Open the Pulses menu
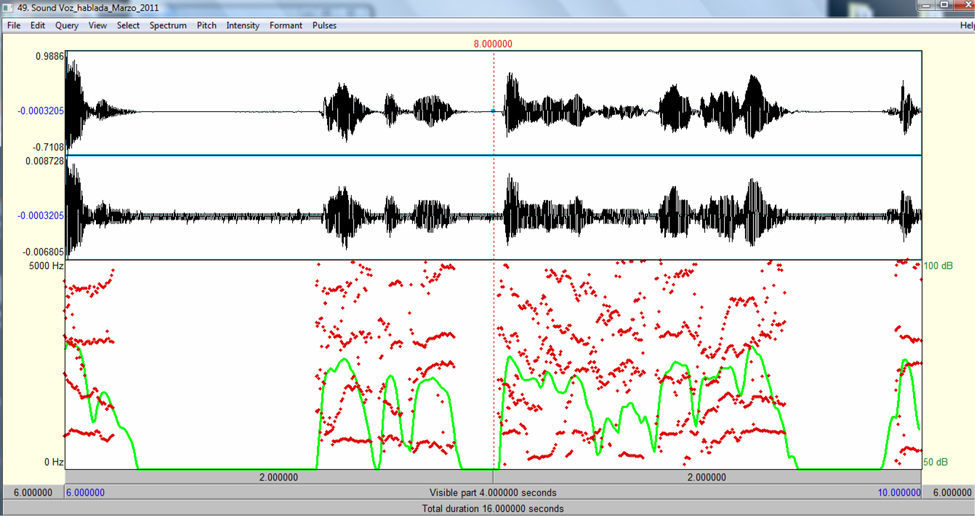Viewport: 975px width, 516px height. point(324,25)
